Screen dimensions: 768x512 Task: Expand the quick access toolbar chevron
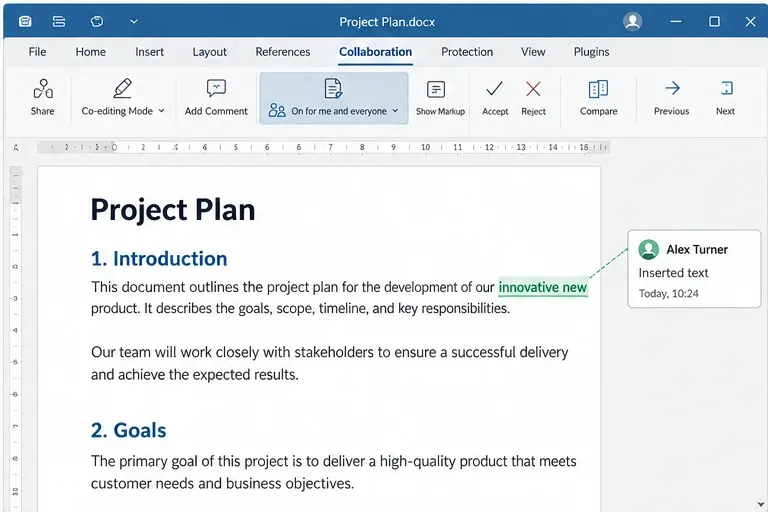coord(134,22)
